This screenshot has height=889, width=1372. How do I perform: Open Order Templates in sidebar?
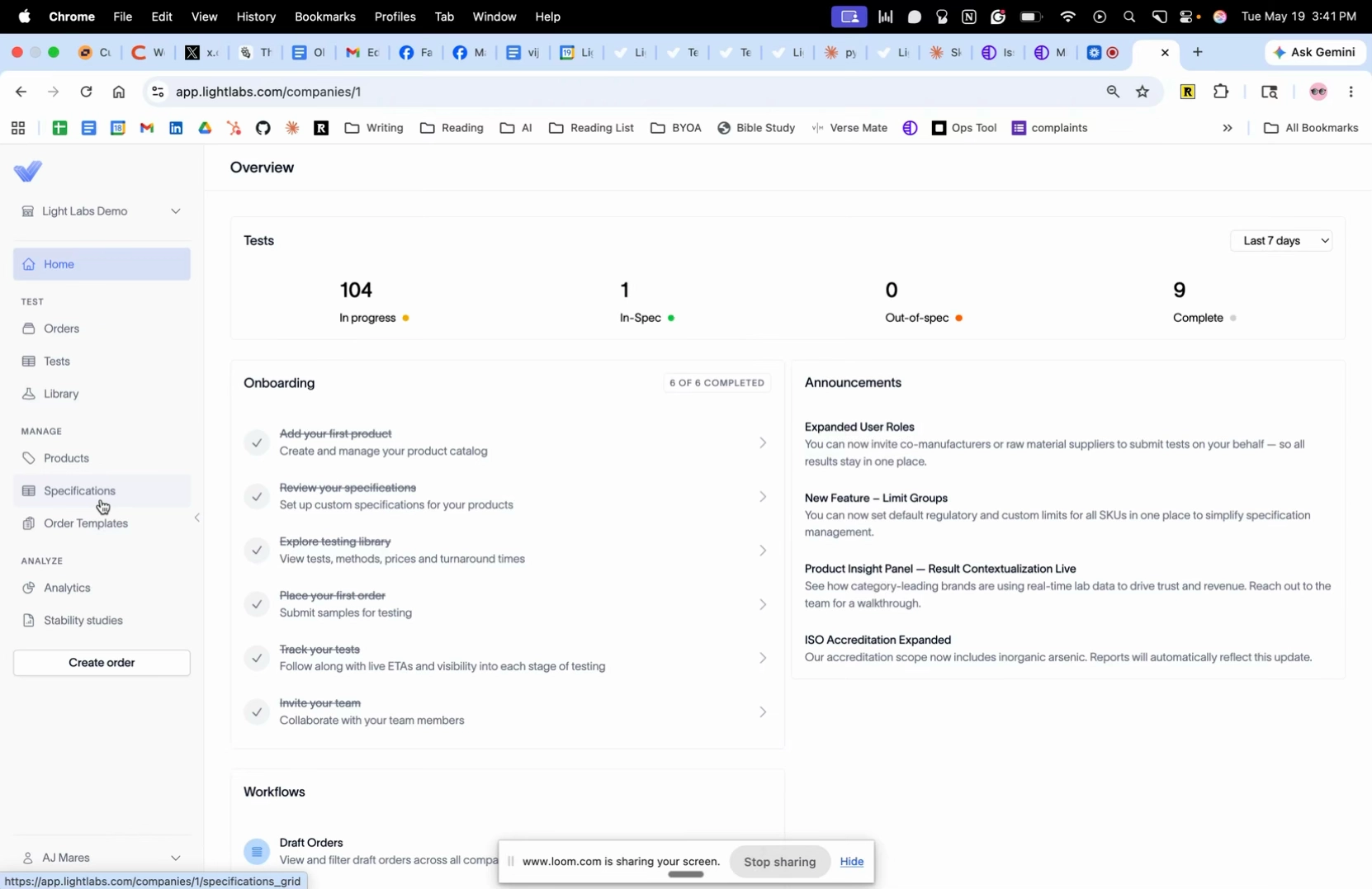pyautogui.click(x=102, y=523)
